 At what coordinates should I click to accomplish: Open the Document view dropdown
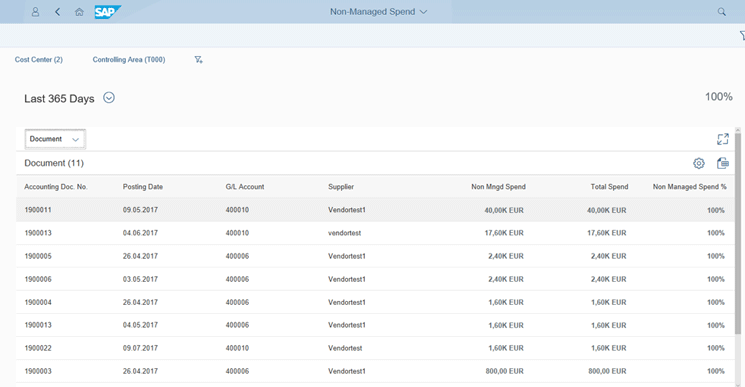55,139
